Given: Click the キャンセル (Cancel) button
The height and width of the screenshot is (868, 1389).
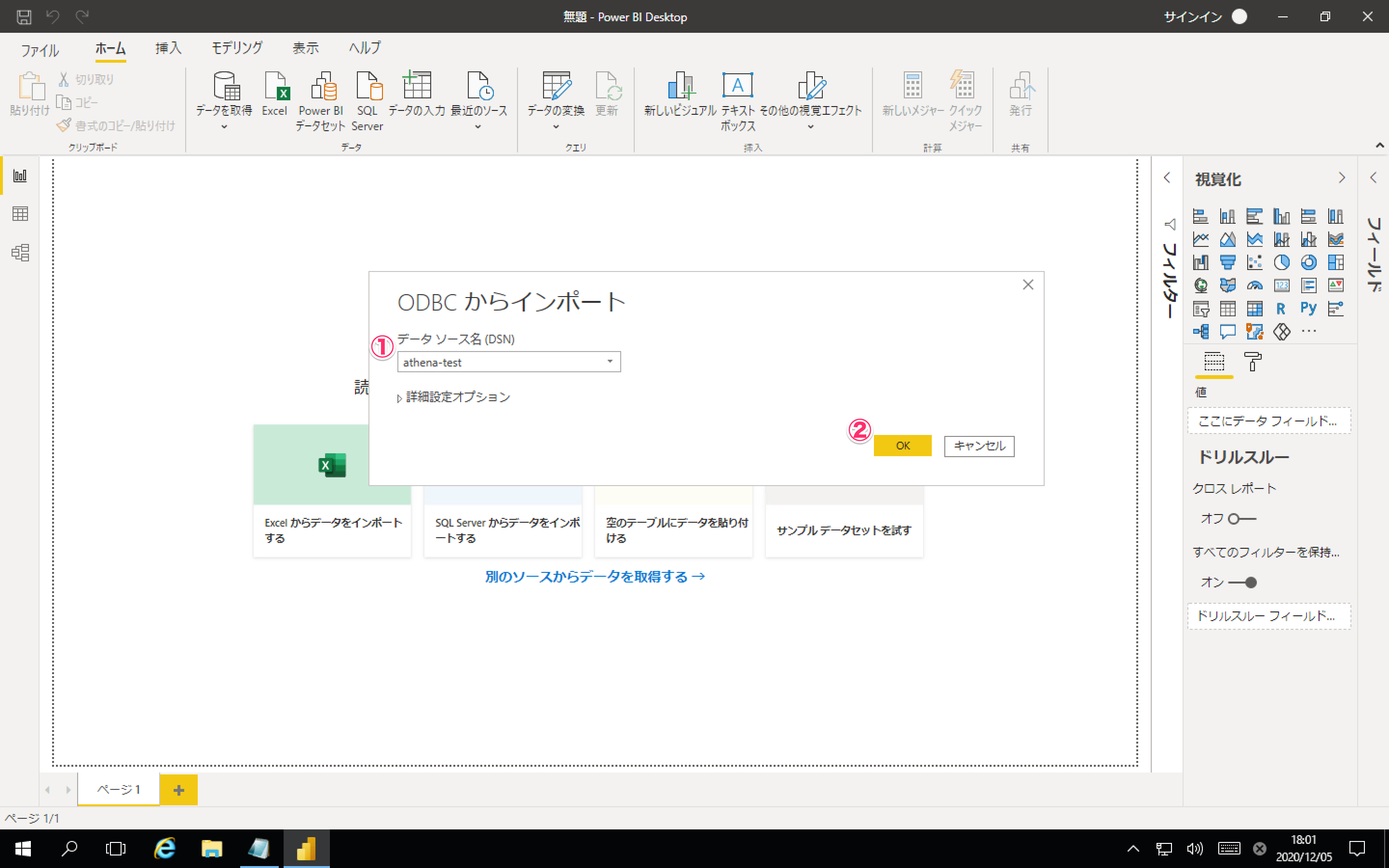Looking at the screenshot, I should click(x=979, y=446).
